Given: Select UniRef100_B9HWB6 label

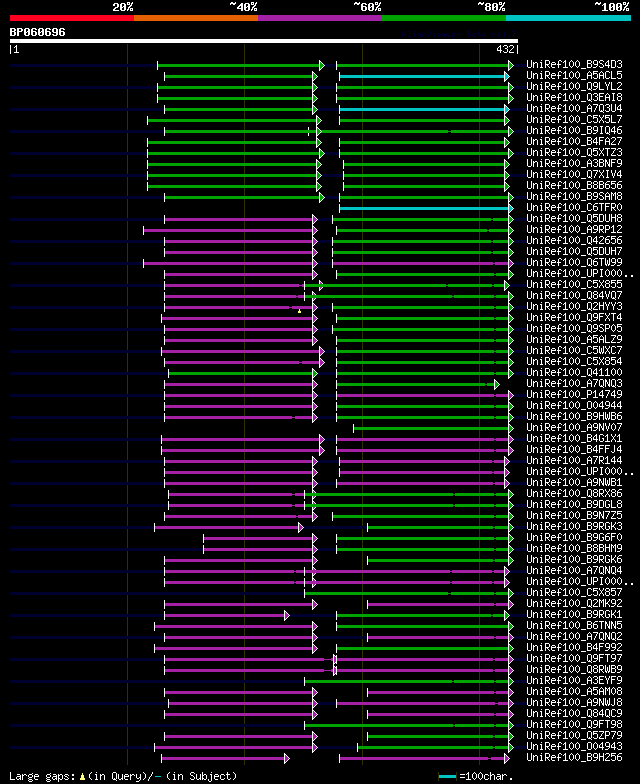Looking at the screenshot, I should point(574,416).
